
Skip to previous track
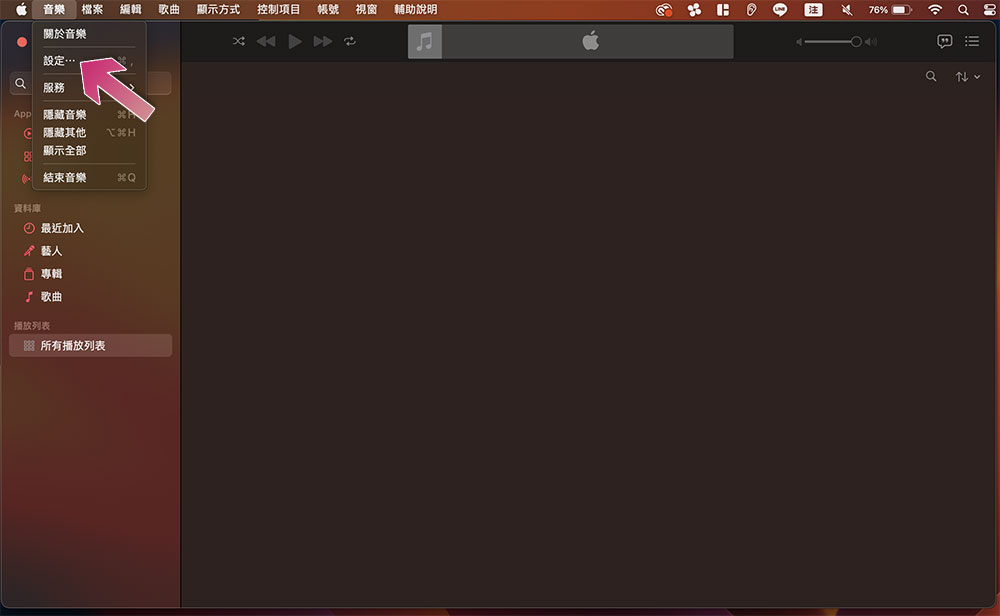pos(266,41)
